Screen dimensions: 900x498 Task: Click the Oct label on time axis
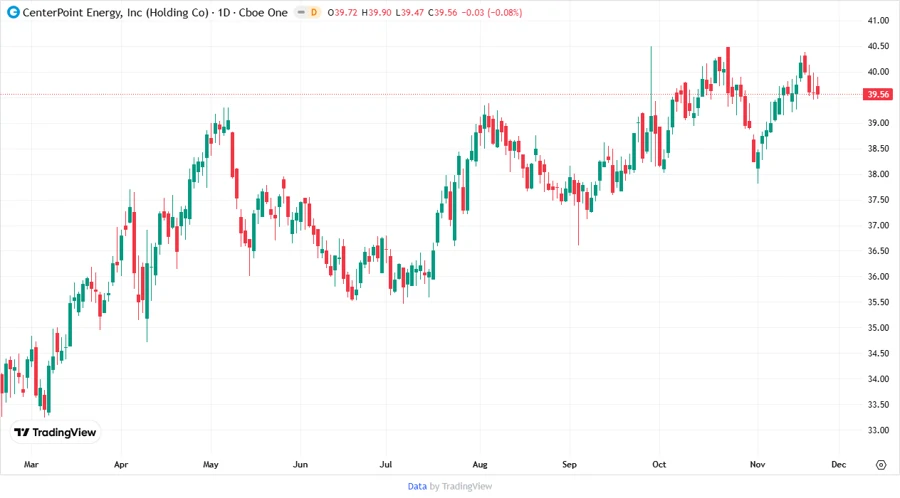(x=659, y=464)
